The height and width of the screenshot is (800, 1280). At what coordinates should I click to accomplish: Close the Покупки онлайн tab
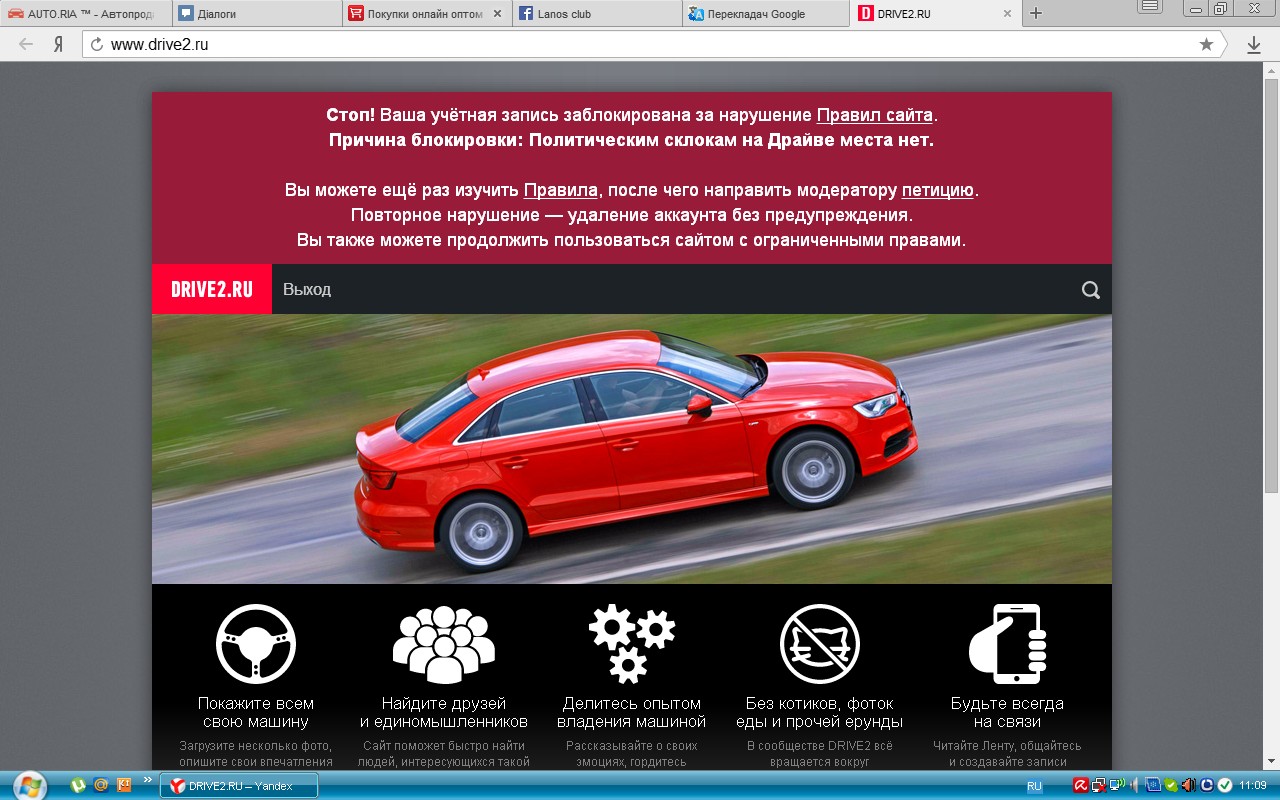tap(497, 14)
